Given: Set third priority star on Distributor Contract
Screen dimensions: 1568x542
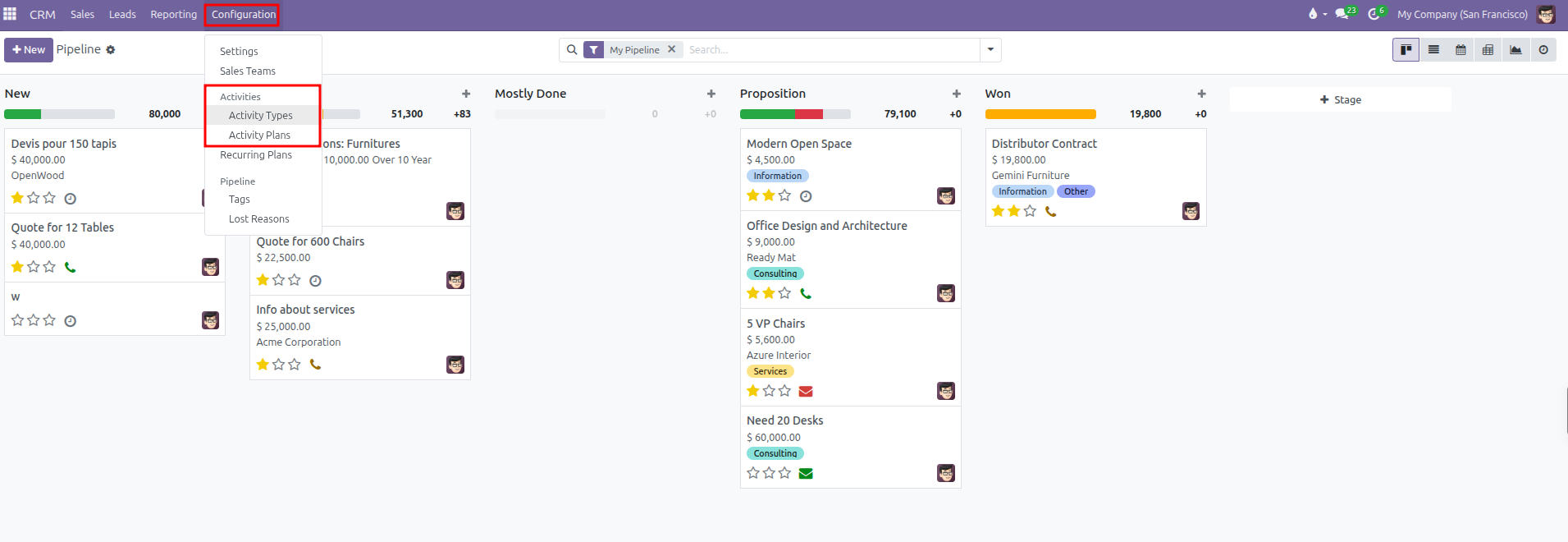Looking at the screenshot, I should (1030, 211).
